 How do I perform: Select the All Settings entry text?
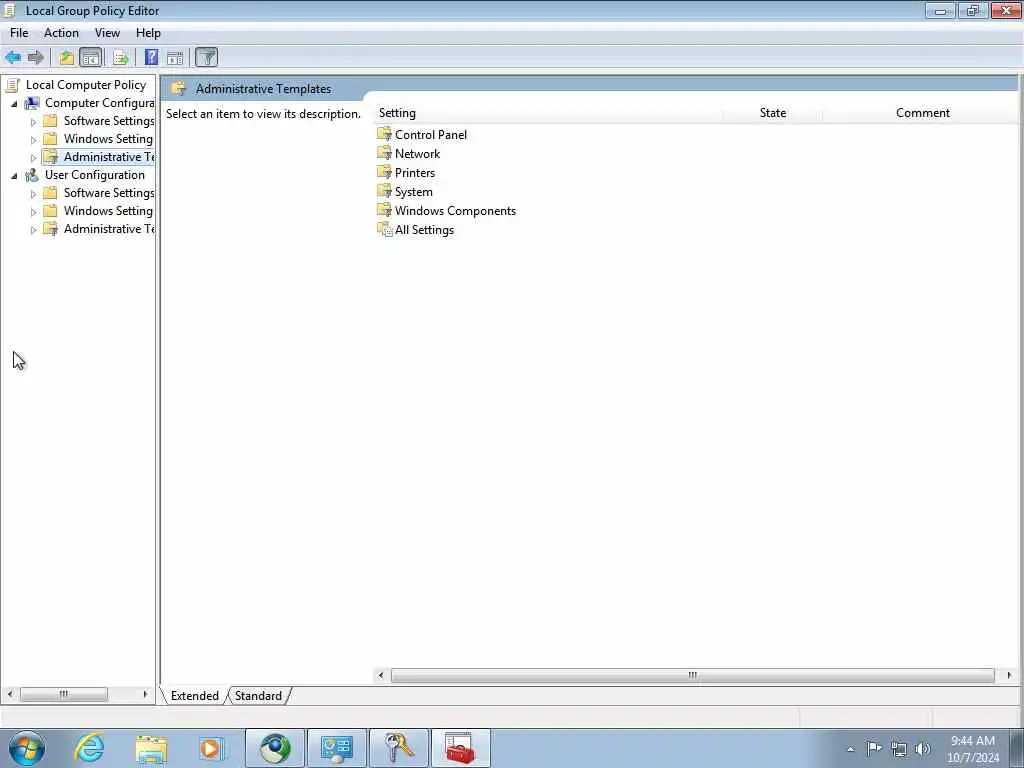tap(424, 230)
